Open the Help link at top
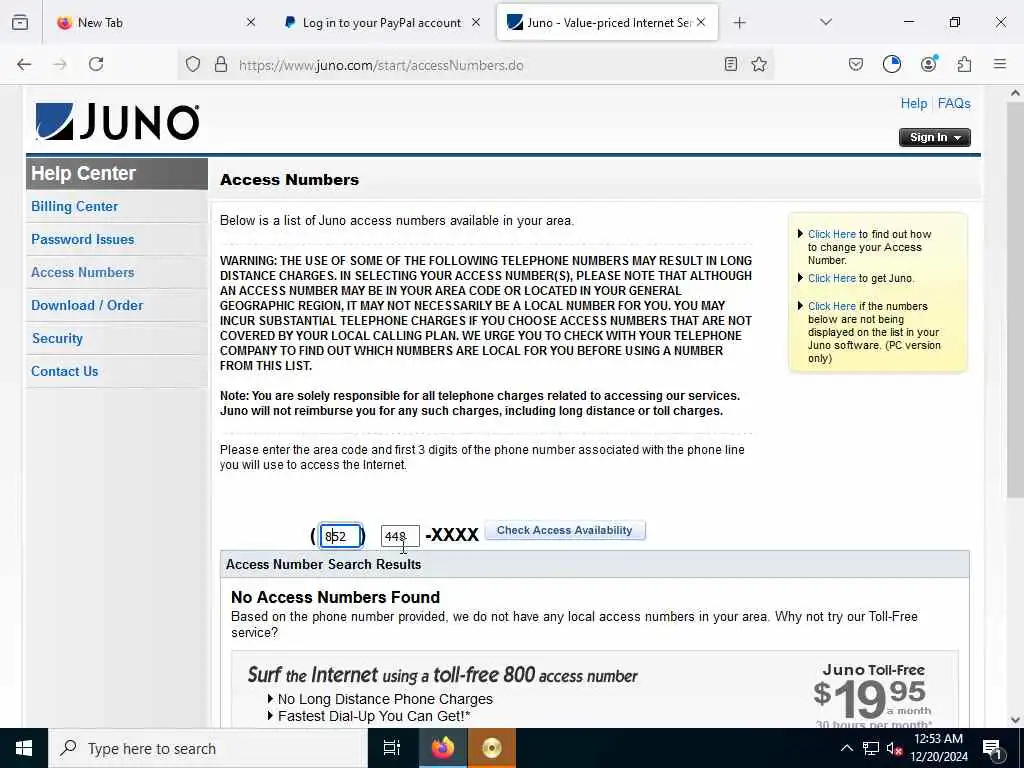 pos(914,103)
